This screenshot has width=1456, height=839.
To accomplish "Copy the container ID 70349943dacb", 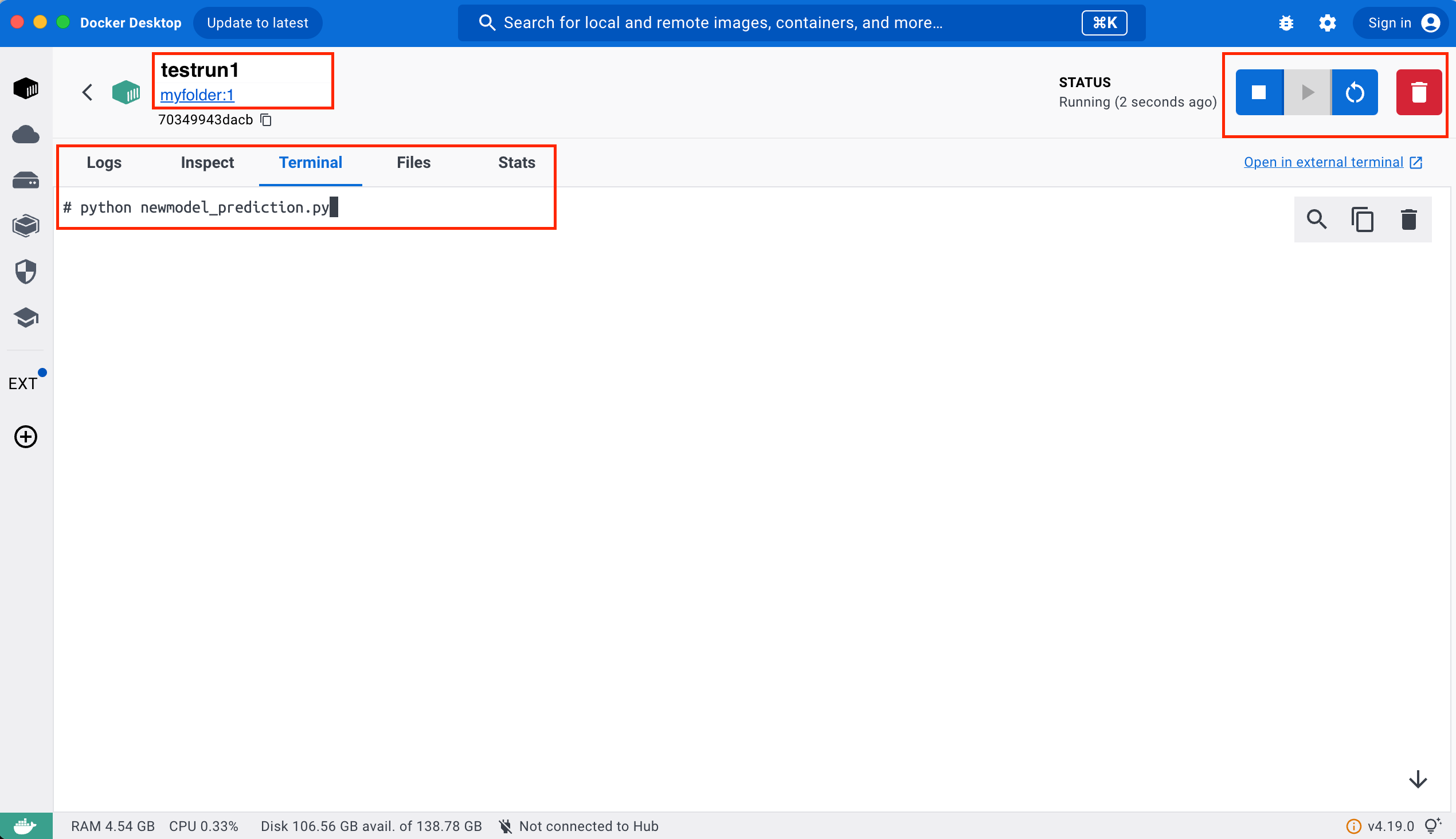I will [x=266, y=120].
